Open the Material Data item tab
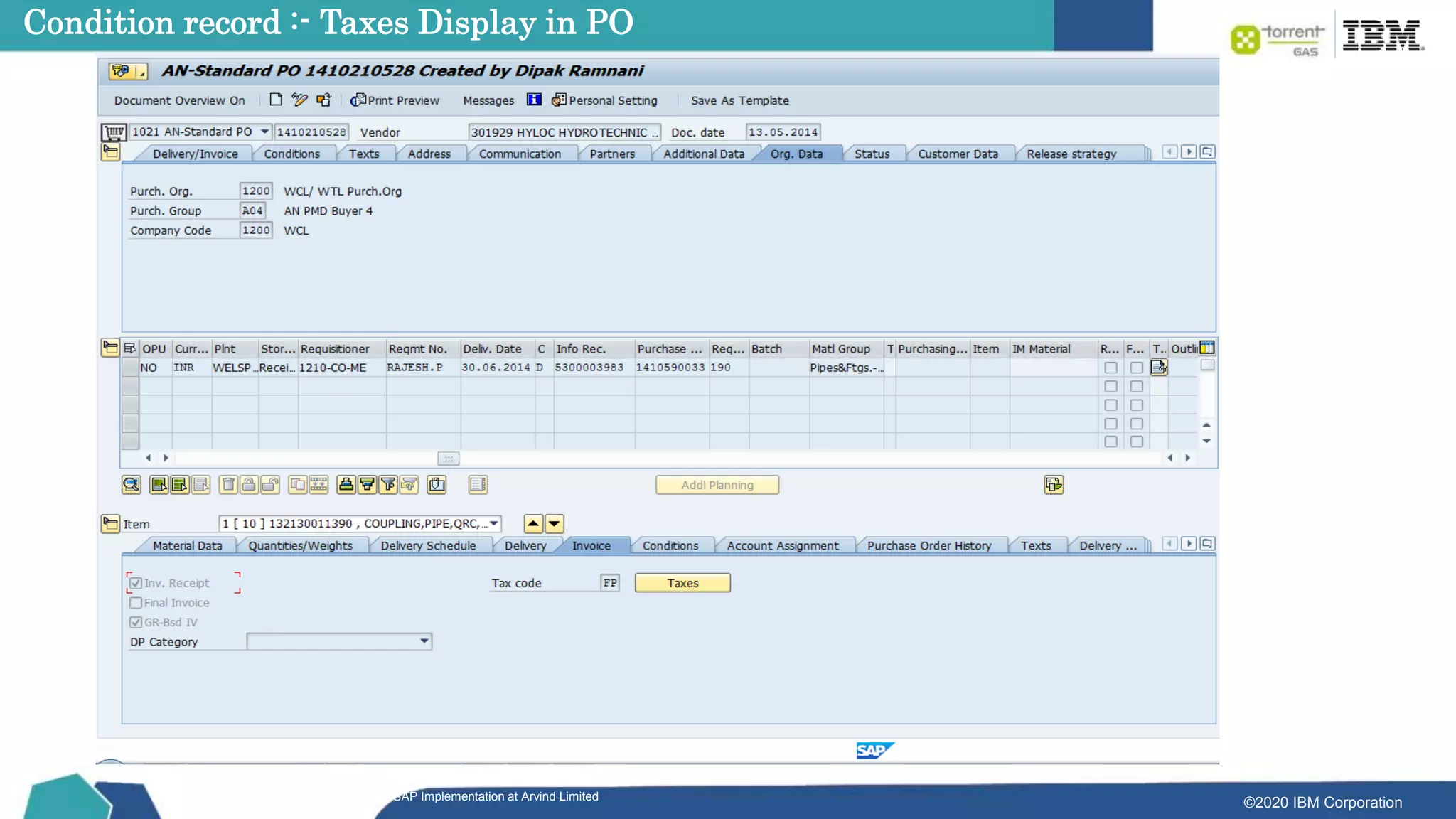This screenshot has height=819, width=1456. pyautogui.click(x=187, y=545)
